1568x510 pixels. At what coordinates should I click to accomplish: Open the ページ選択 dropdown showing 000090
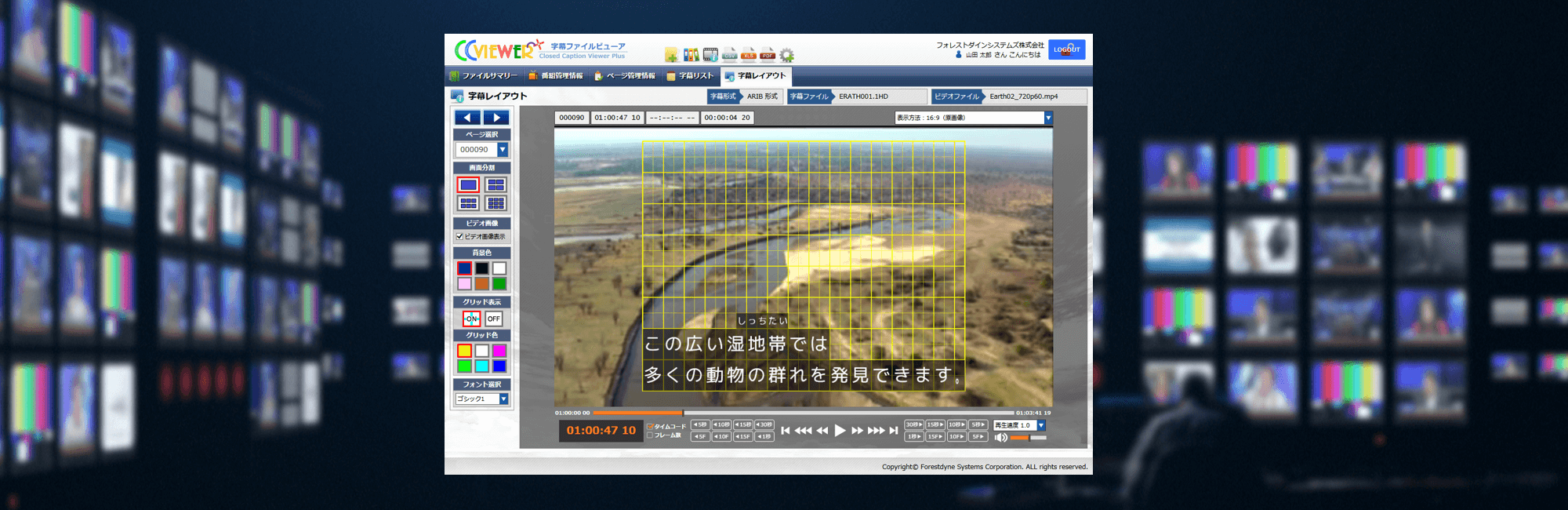coord(481,149)
